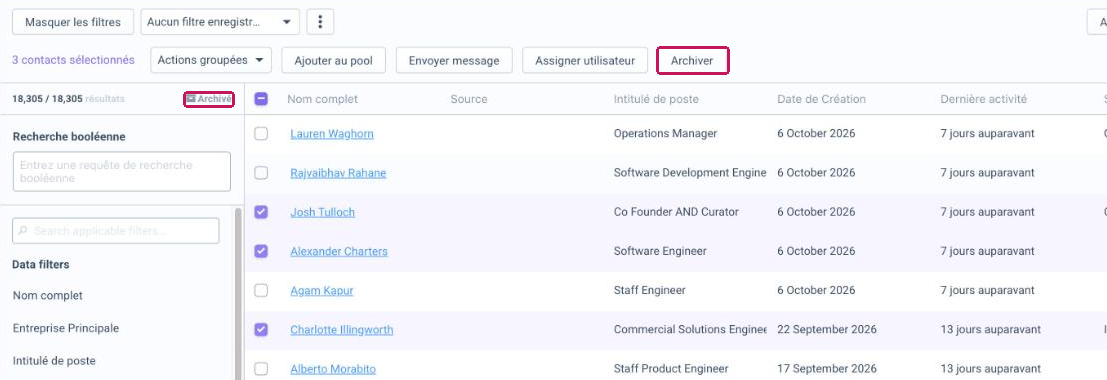Image resolution: width=1107 pixels, height=380 pixels.
Task: Sort by Intitulé de poste column header
Action: [657, 100]
